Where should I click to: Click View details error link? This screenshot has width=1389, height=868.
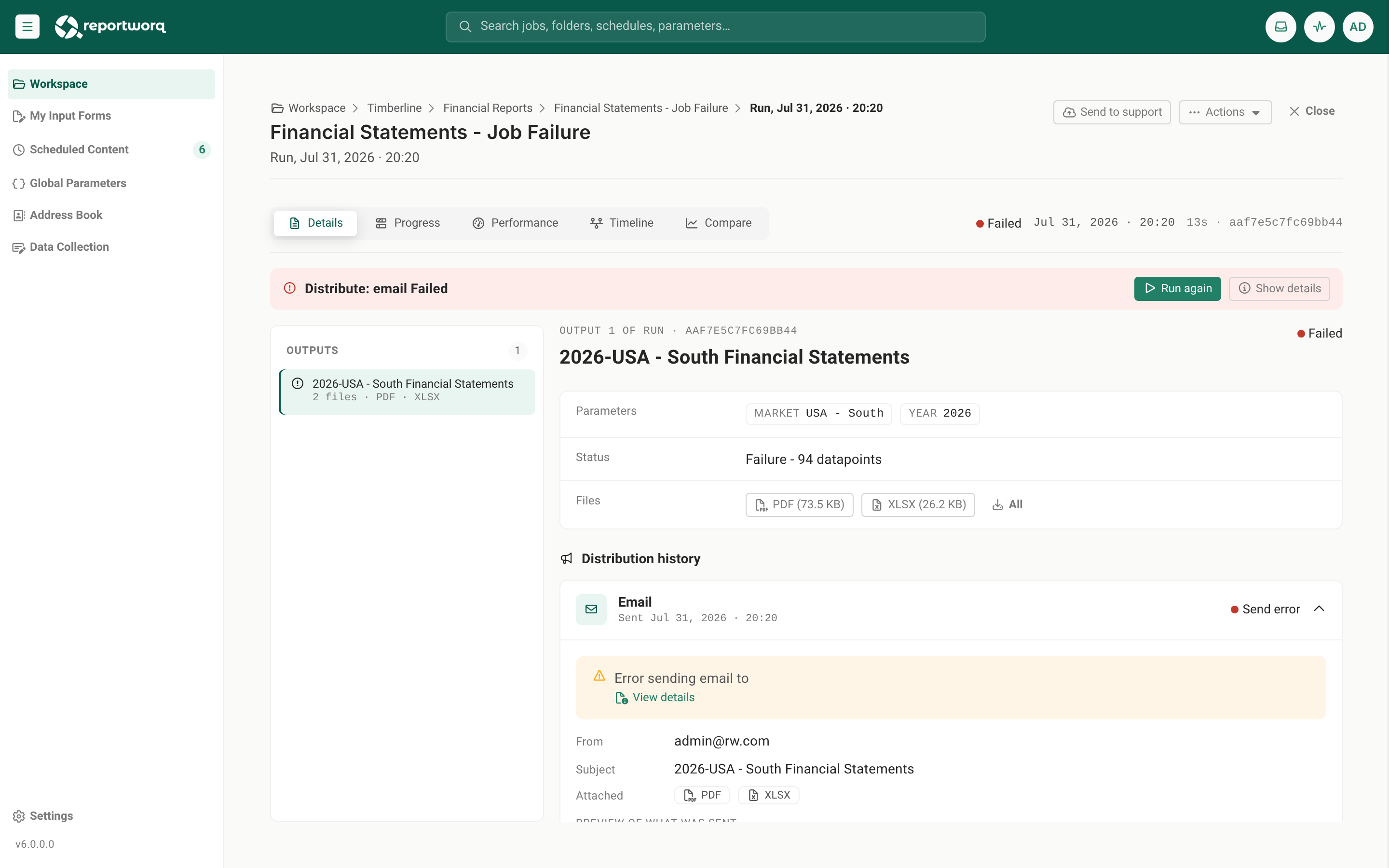pos(655,697)
